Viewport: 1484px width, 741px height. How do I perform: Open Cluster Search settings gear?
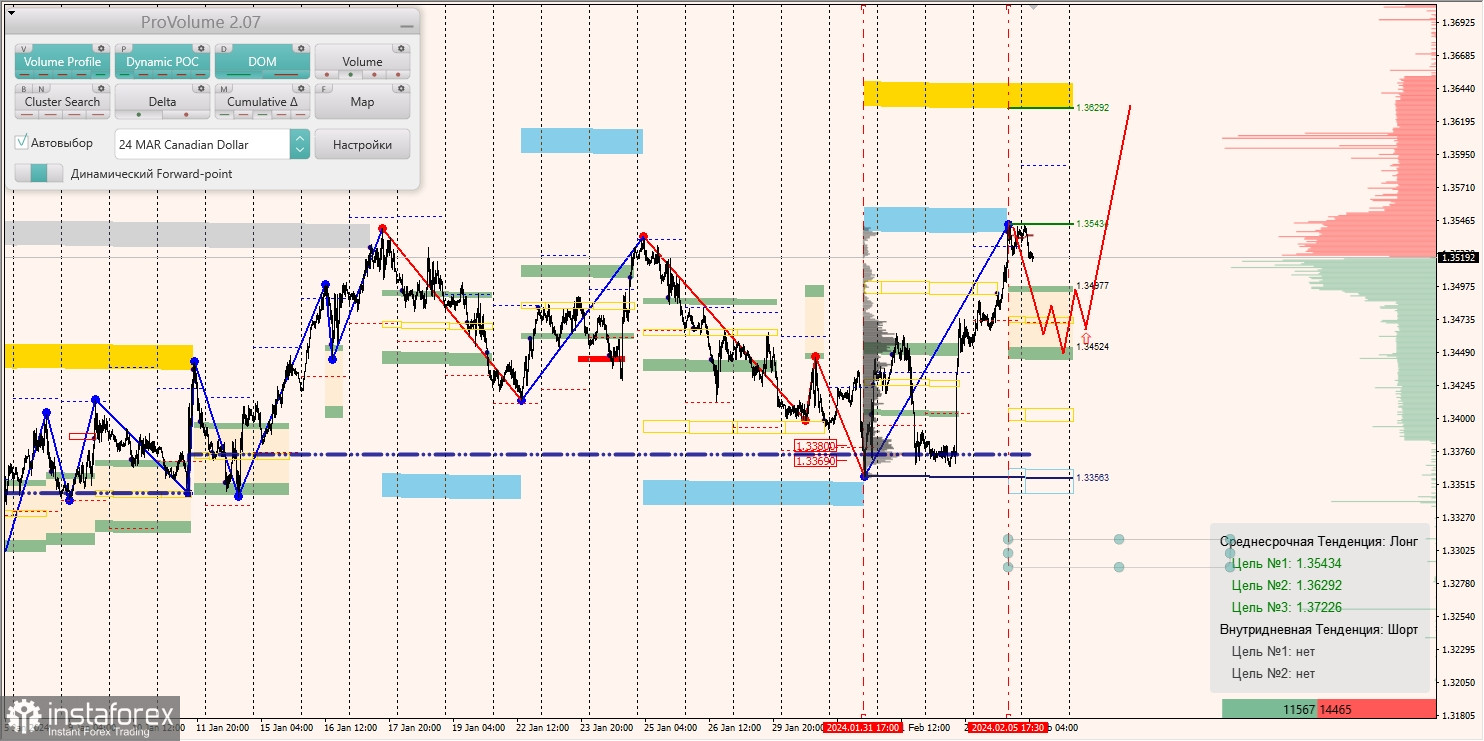(101, 88)
